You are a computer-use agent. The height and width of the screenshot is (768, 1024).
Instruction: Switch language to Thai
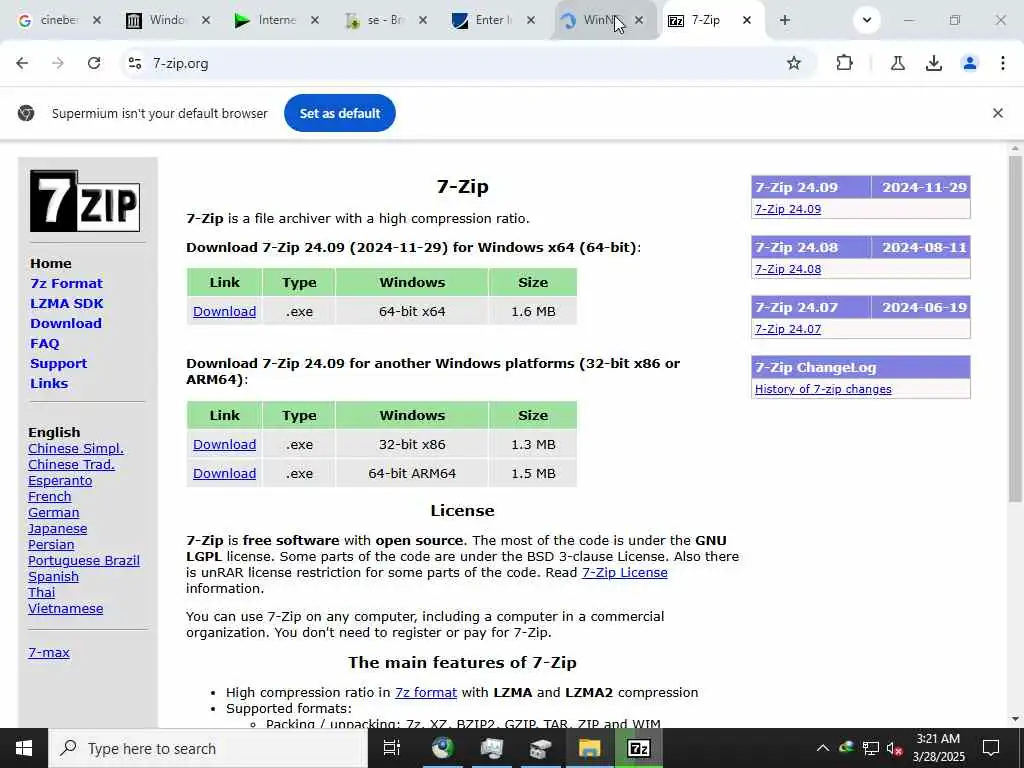(x=41, y=592)
